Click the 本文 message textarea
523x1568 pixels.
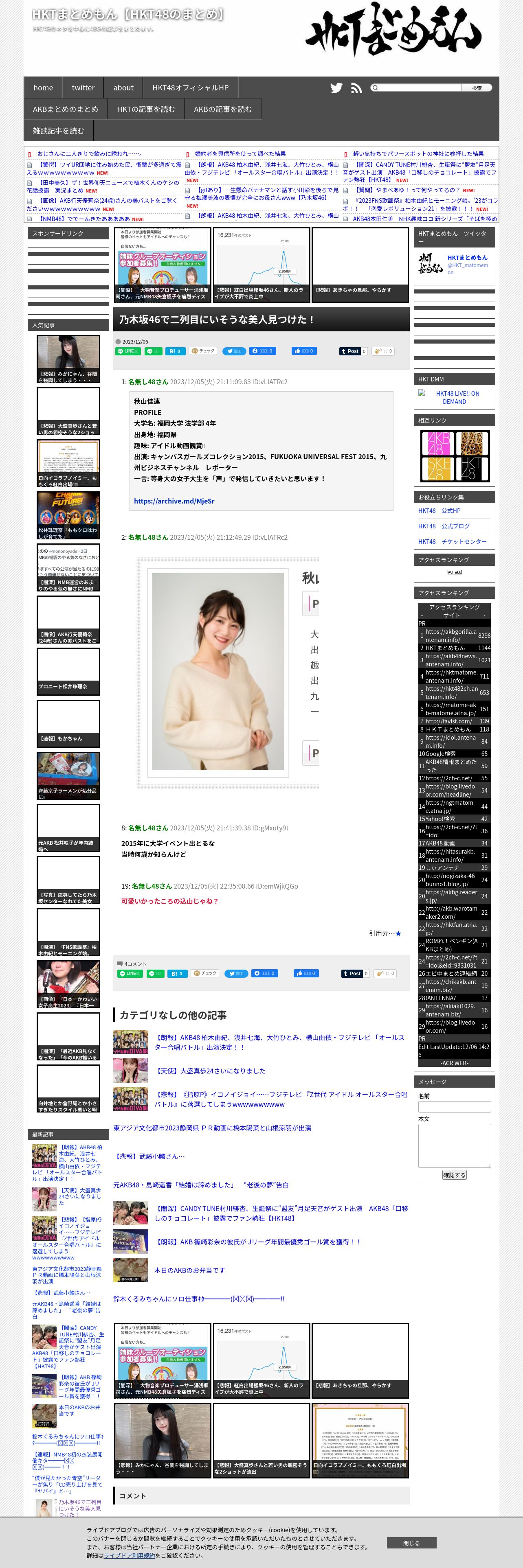pyautogui.click(x=454, y=1145)
